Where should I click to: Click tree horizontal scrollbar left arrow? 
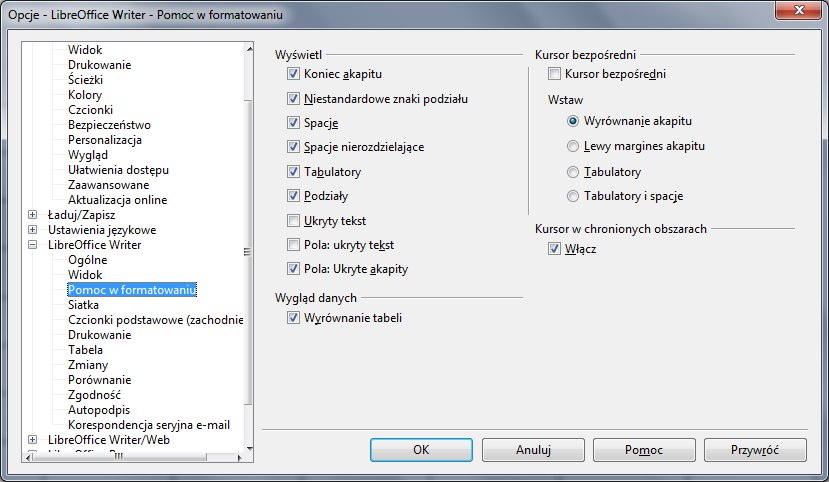click(27, 458)
